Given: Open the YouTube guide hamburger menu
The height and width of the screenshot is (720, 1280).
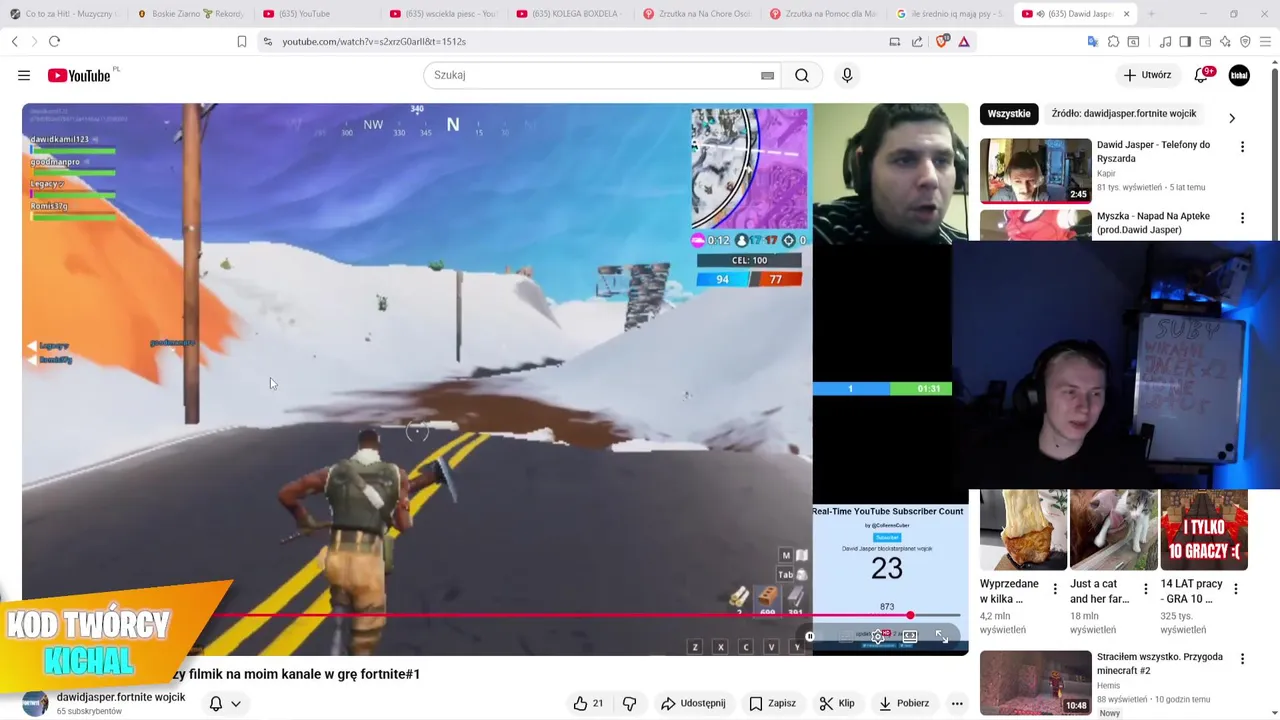Looking at the screenshot, I should click(24, 75).
